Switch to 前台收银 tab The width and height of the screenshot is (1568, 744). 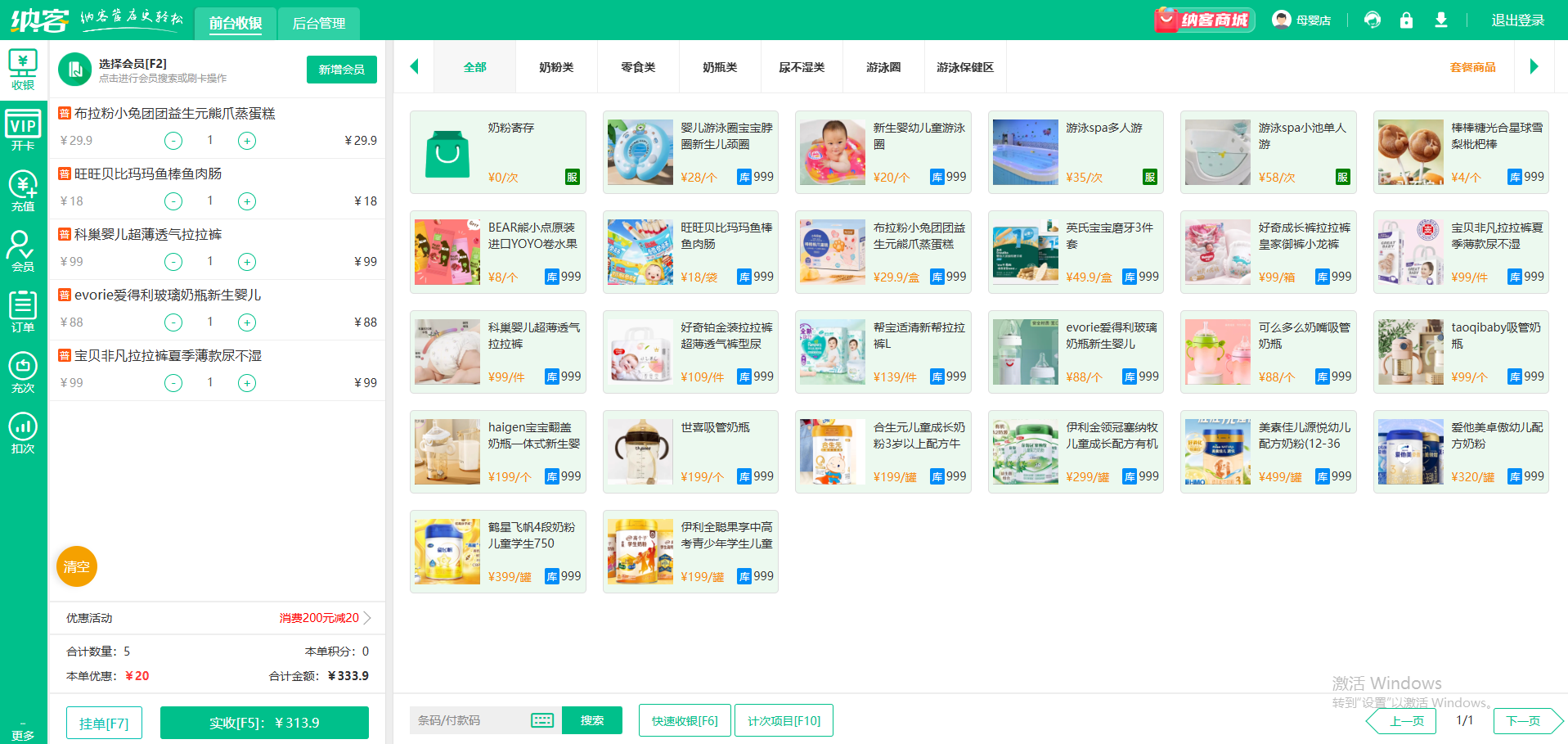pos(236,23)
